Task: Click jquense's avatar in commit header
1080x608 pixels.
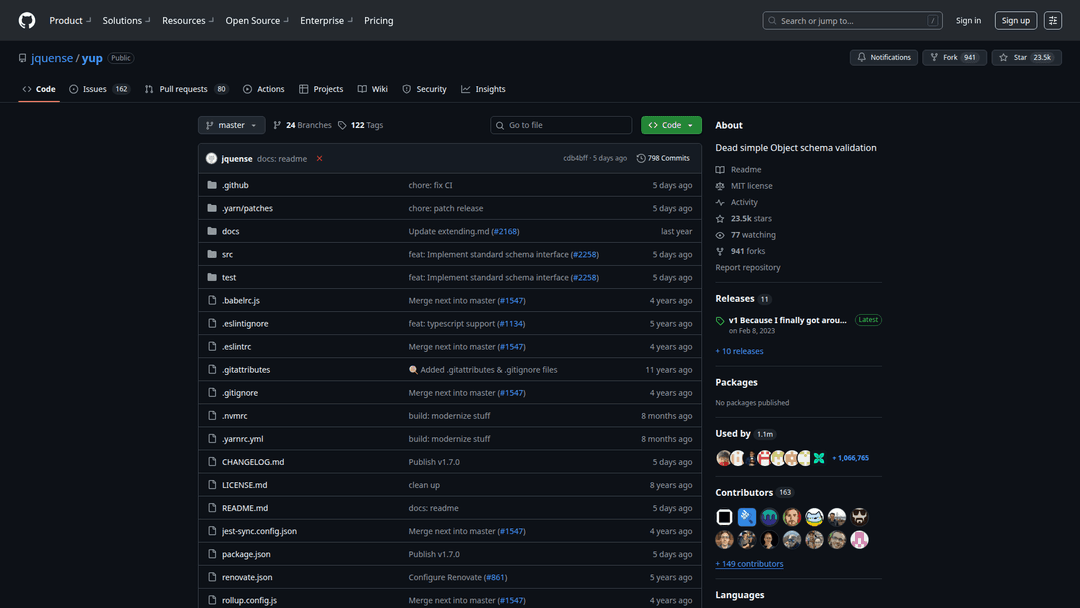Action: pyautogui.click(x=211, y=158)
